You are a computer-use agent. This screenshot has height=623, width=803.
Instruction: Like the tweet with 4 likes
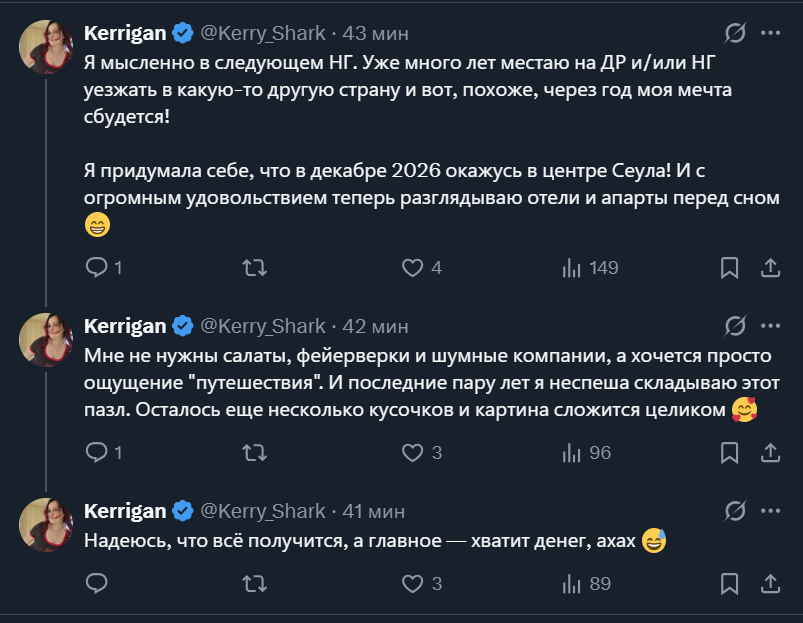[413, 268]
